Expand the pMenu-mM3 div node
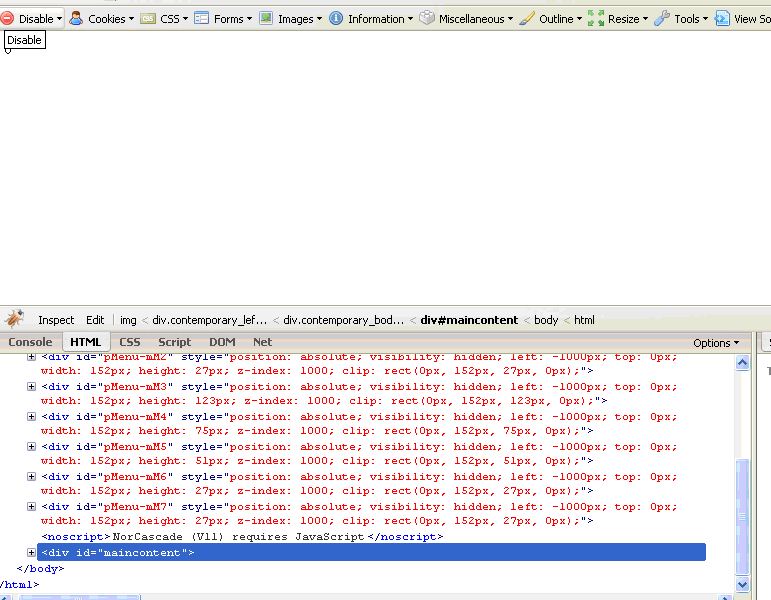This screenshot has height=600, width=771. [x=31, y=386]
